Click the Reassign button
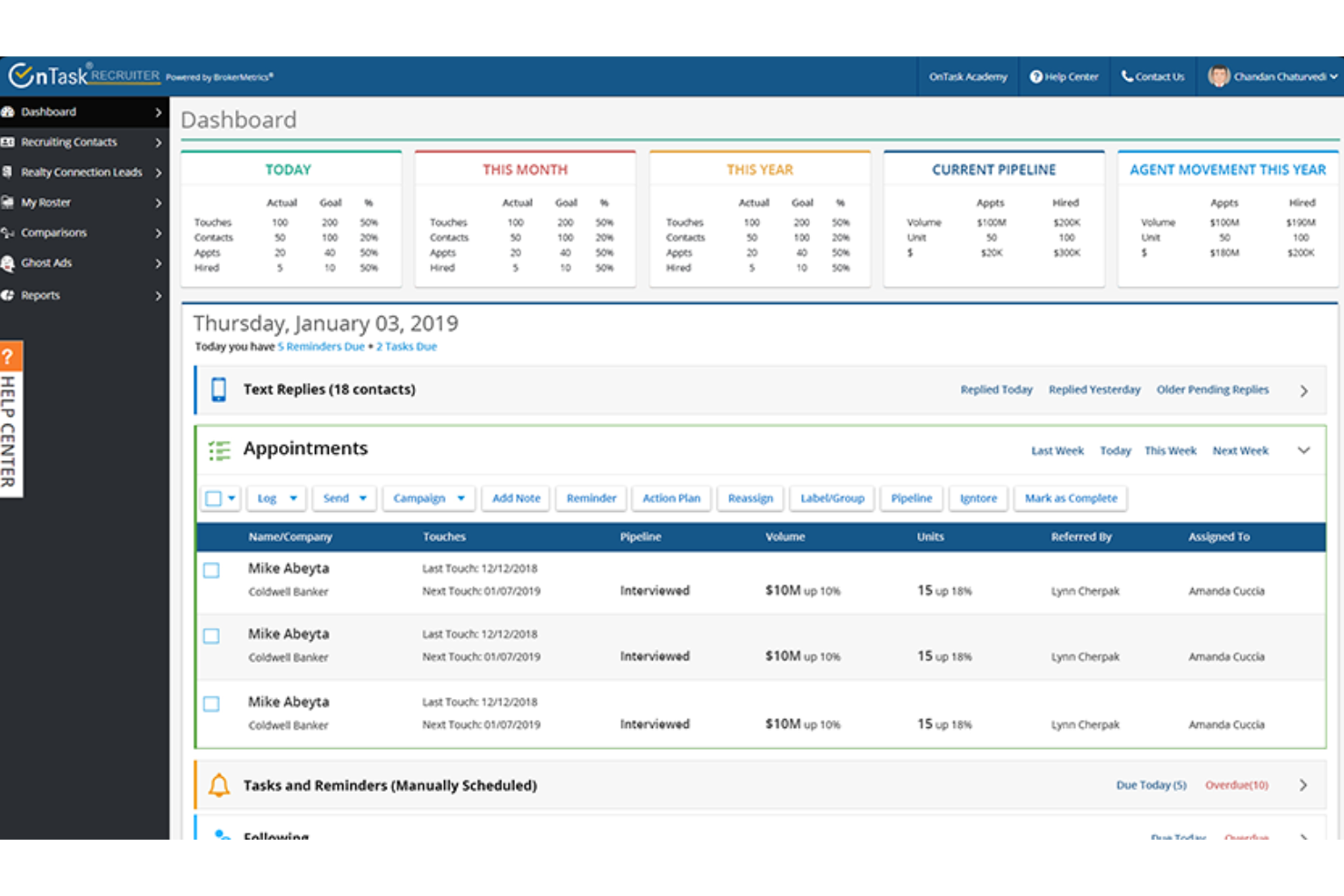 point(750,498)
